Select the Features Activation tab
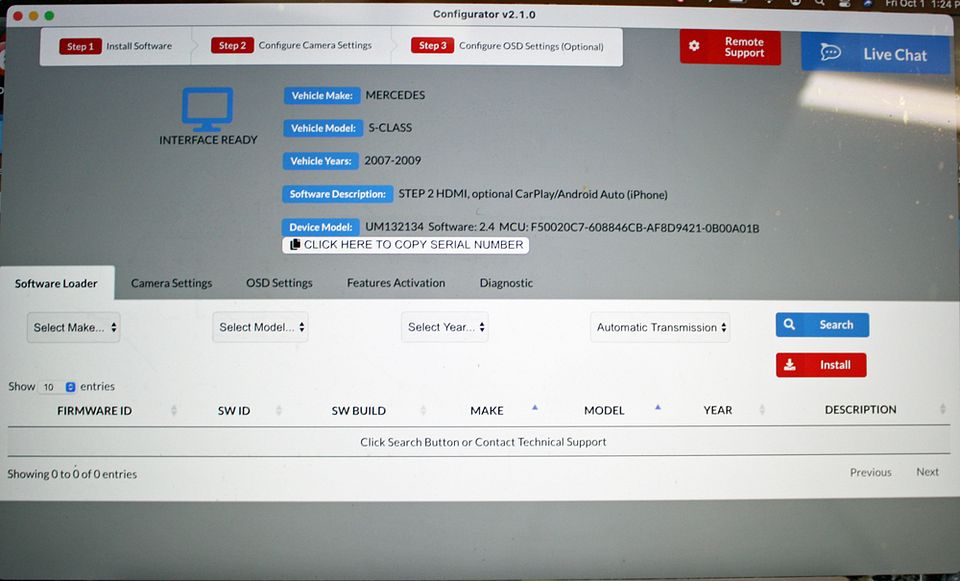Screen dimensions: 960x581 point(396,283)
